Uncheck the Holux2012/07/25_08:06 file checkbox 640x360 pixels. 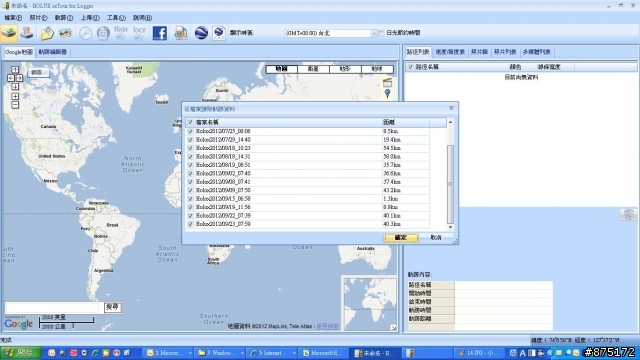pyautogui.click(x=190, y=131)
